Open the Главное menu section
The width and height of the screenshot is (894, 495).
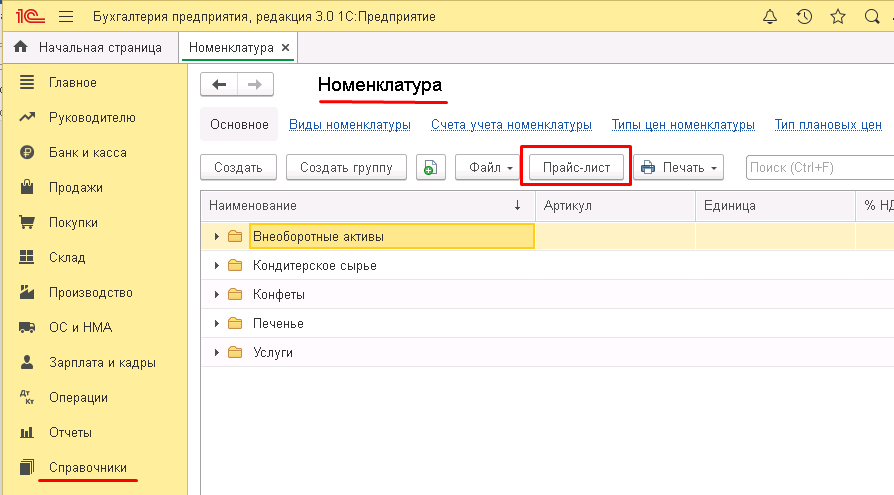pyautogui.click(x=72, y=83)
